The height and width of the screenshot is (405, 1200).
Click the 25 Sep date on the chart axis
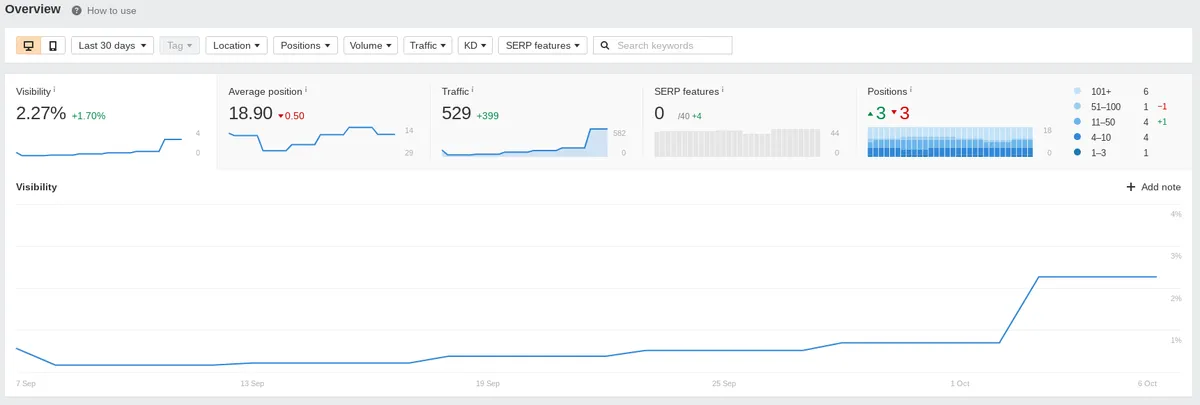click(x=723, y=383)
